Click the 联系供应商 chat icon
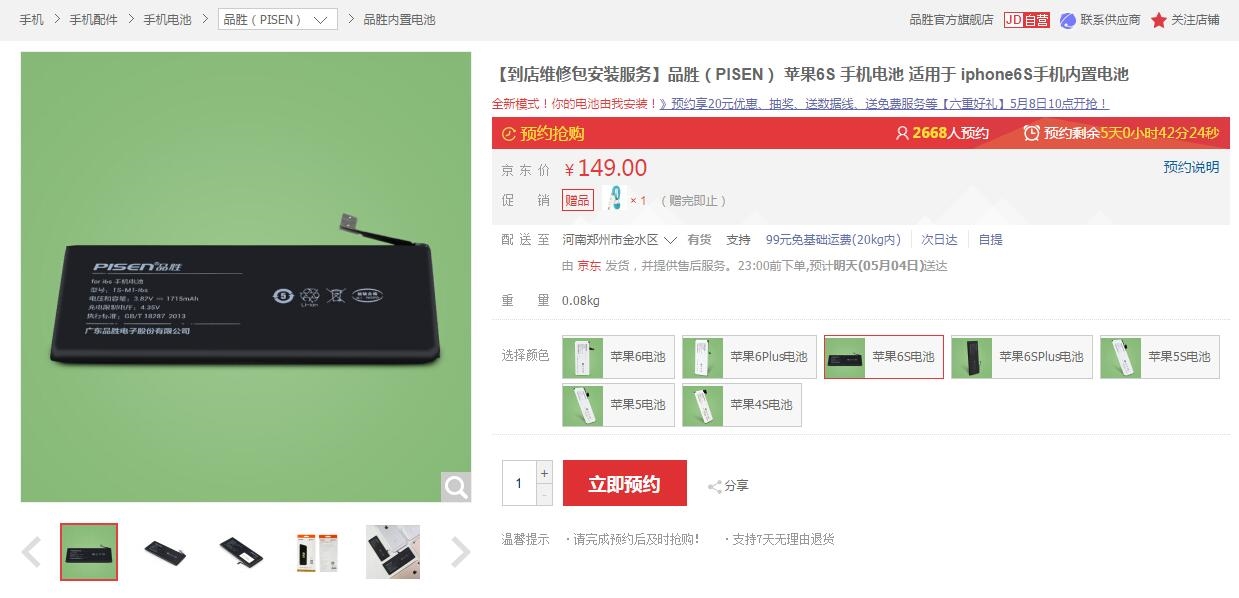Screen dimensions: 1239x598 point(1068,20)
